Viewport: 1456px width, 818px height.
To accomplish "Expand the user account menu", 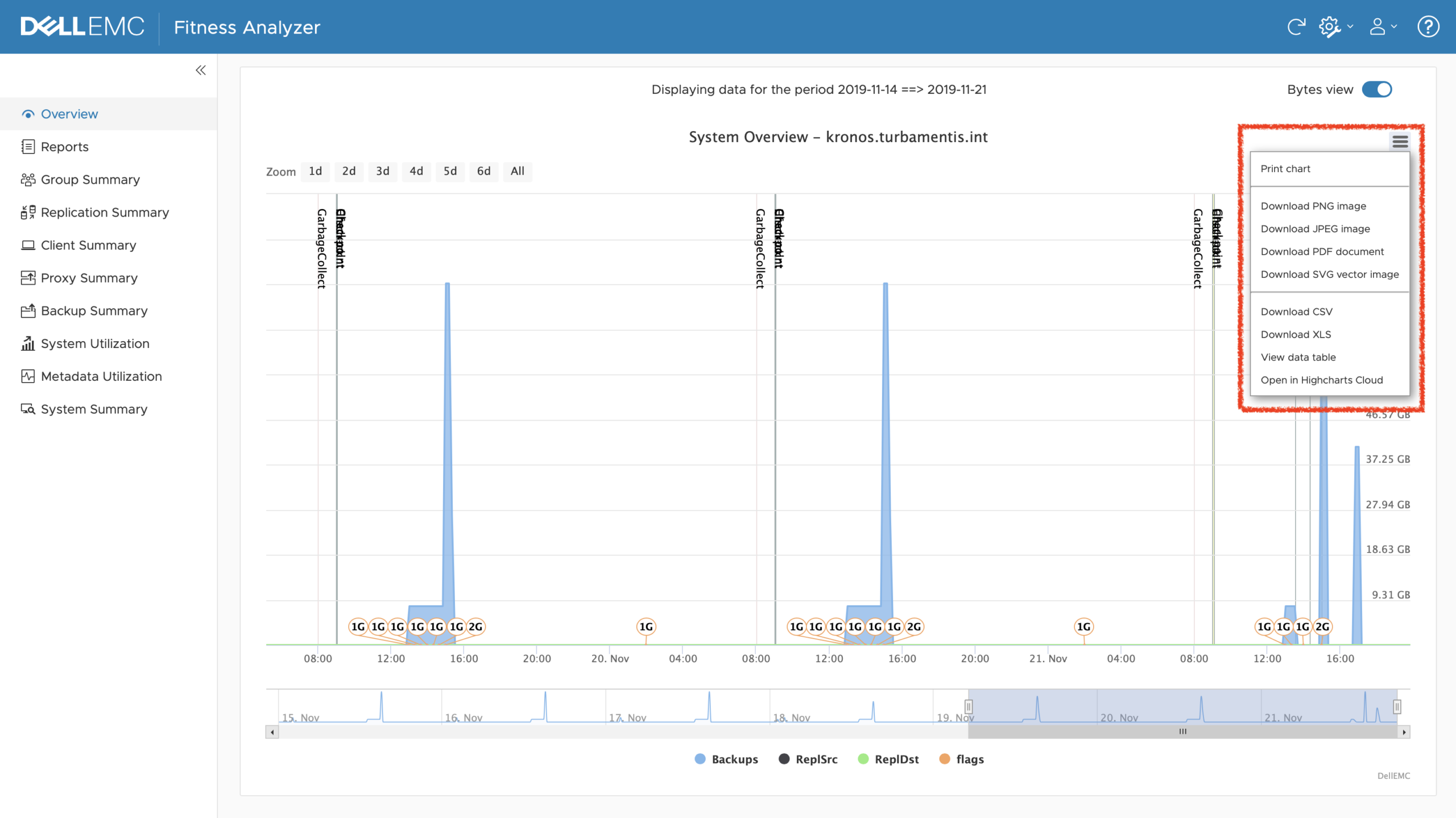I will pos(1384,27).
